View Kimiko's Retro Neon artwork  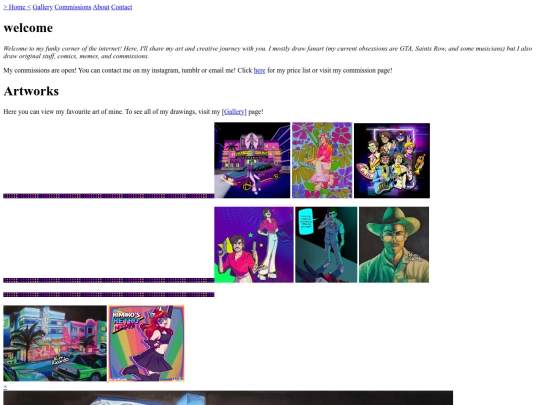146,343
